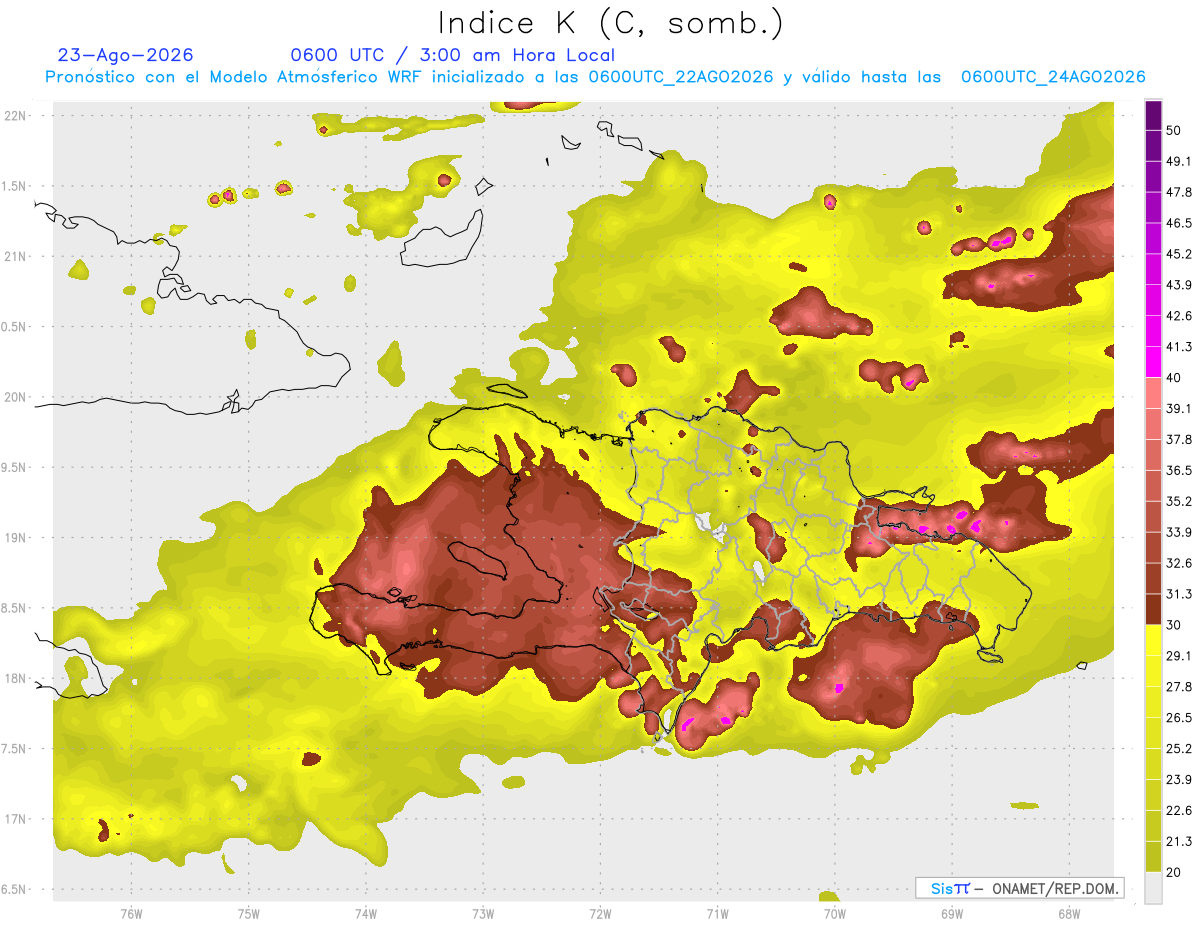Click the '75W' longitude label
The image size is (1200, 927).
249,914
